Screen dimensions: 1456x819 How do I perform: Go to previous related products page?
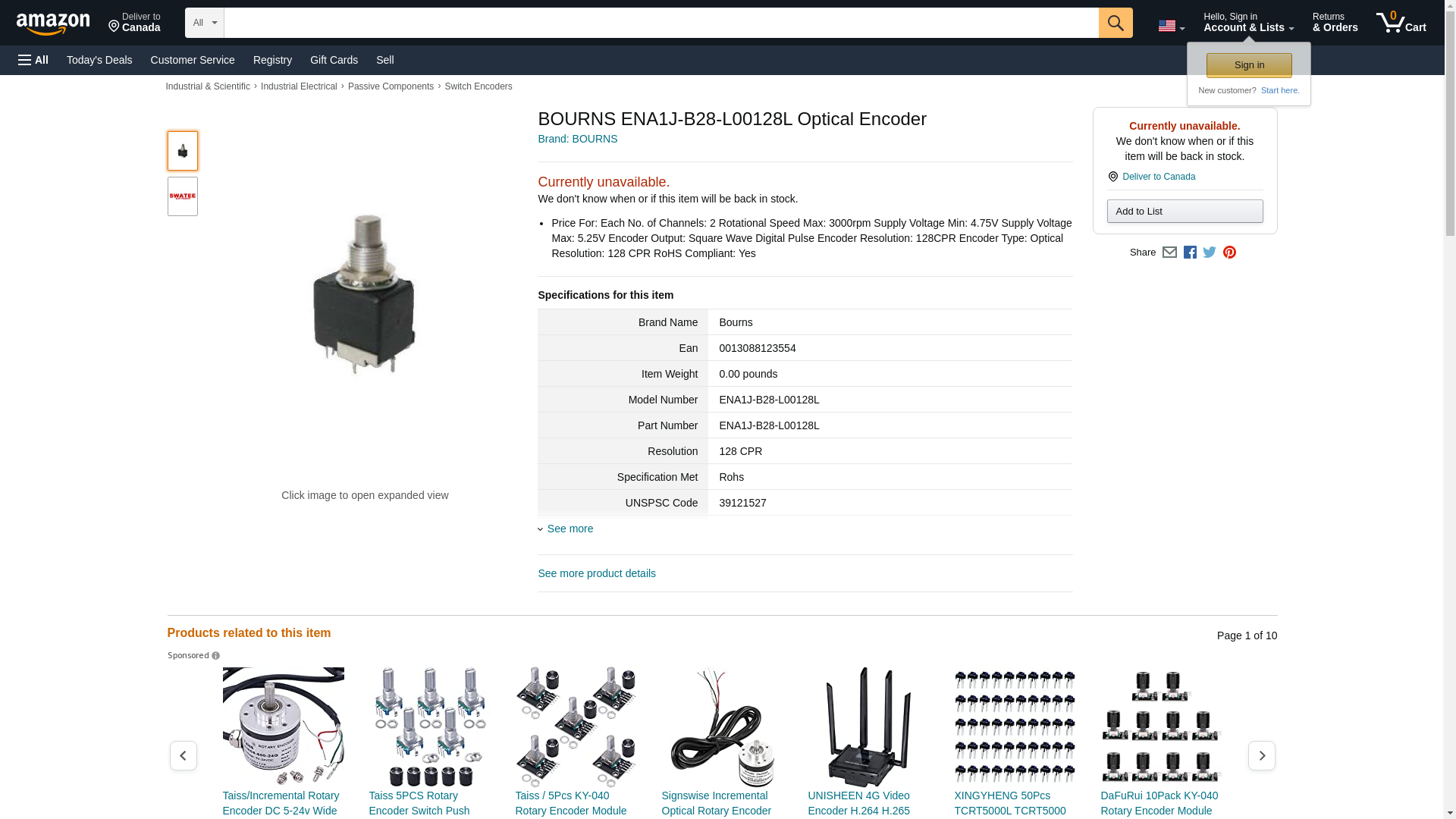click(184, 756)
